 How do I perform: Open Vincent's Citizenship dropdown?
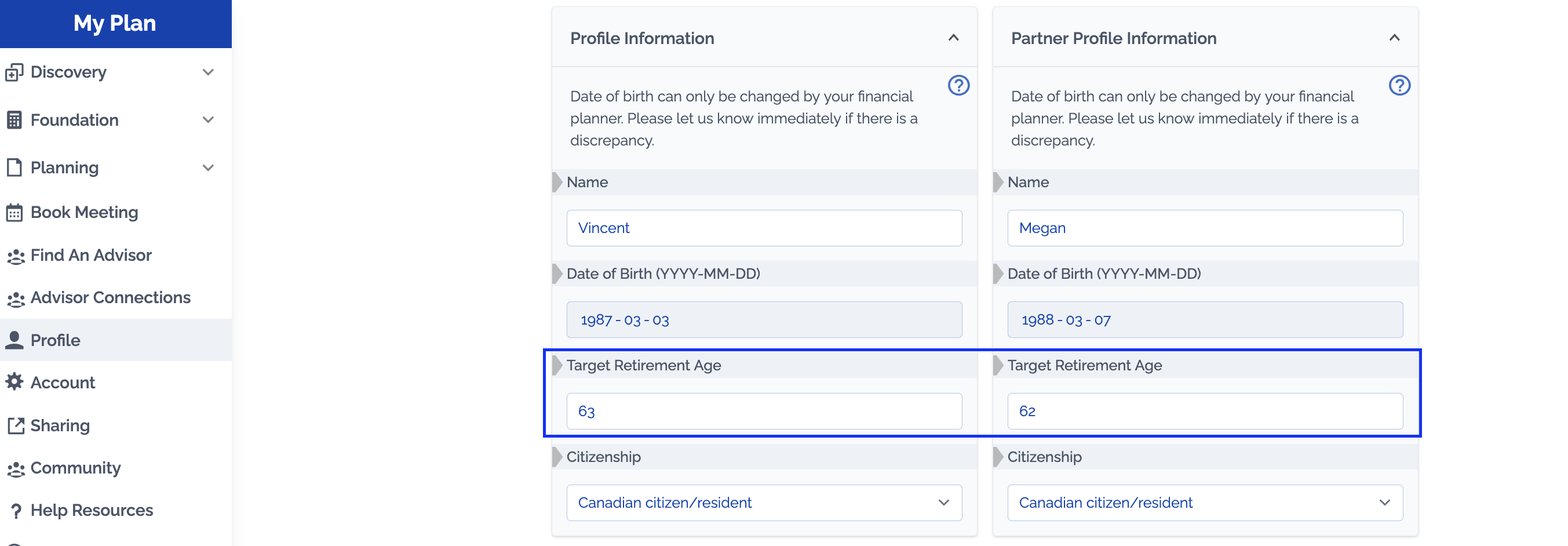pyautogui.click(x=763, y=503)
